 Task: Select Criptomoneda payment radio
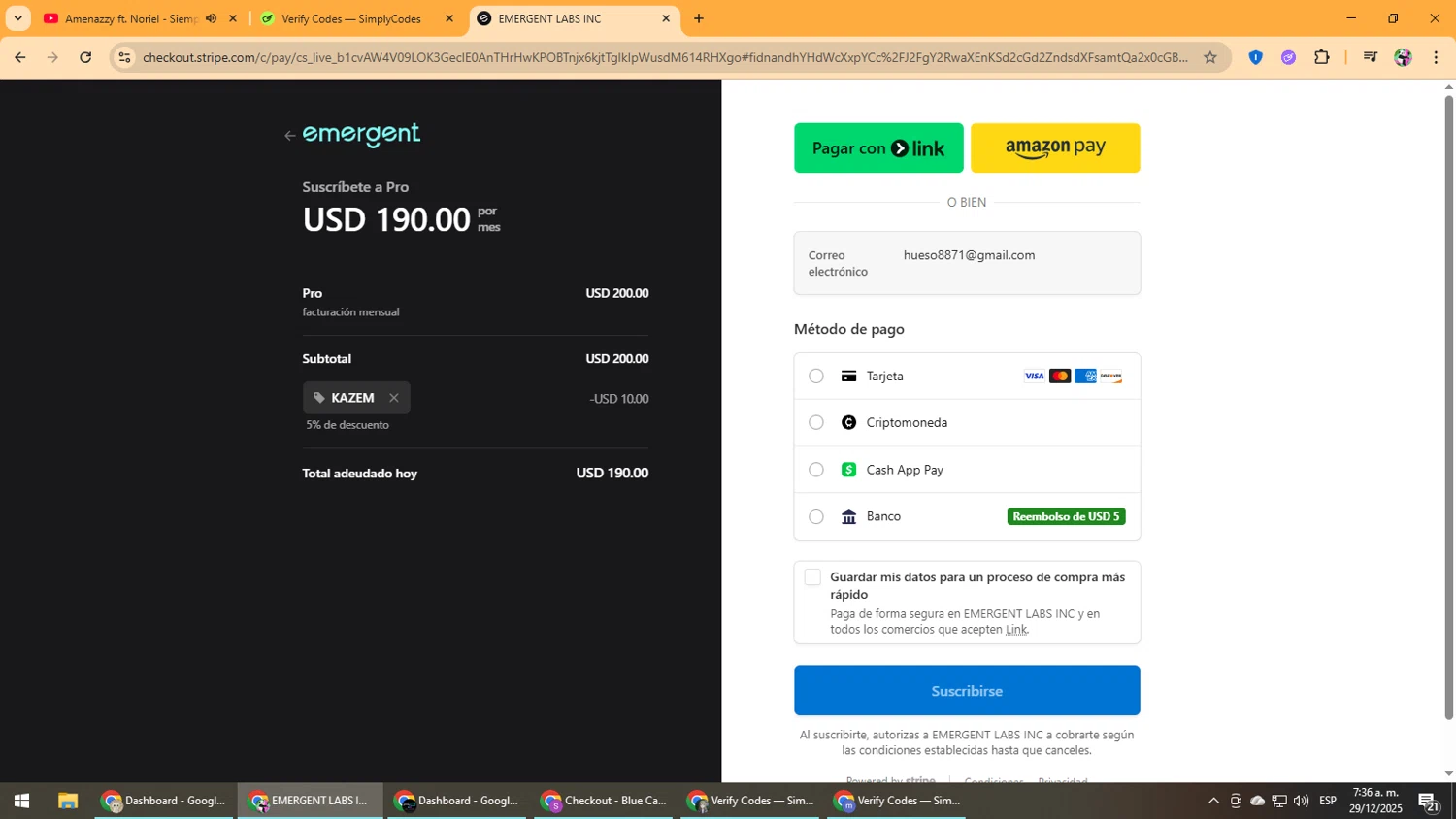coord(816,423)
